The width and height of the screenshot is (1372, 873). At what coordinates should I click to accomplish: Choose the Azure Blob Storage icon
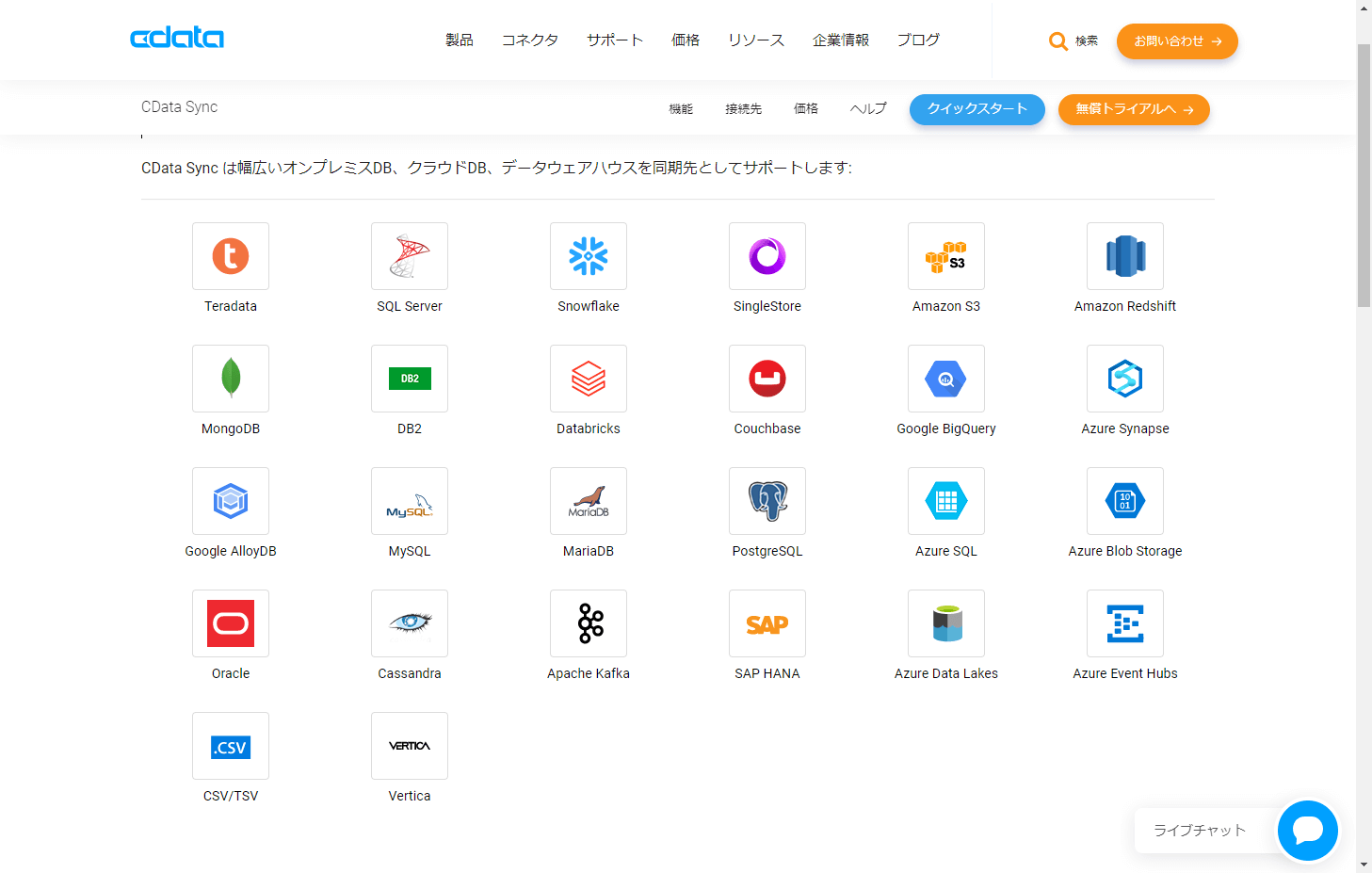tap(1125, 501)
